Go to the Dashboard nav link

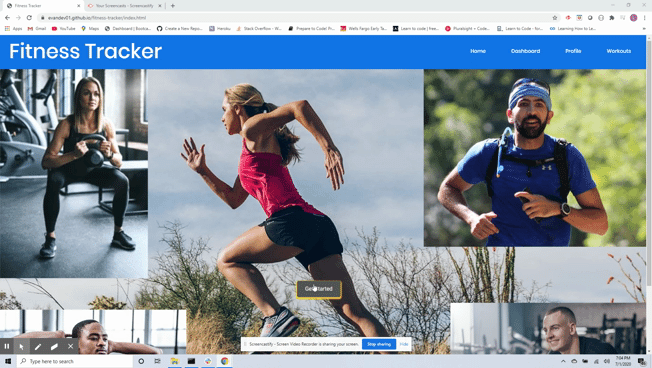click(525, 51)
